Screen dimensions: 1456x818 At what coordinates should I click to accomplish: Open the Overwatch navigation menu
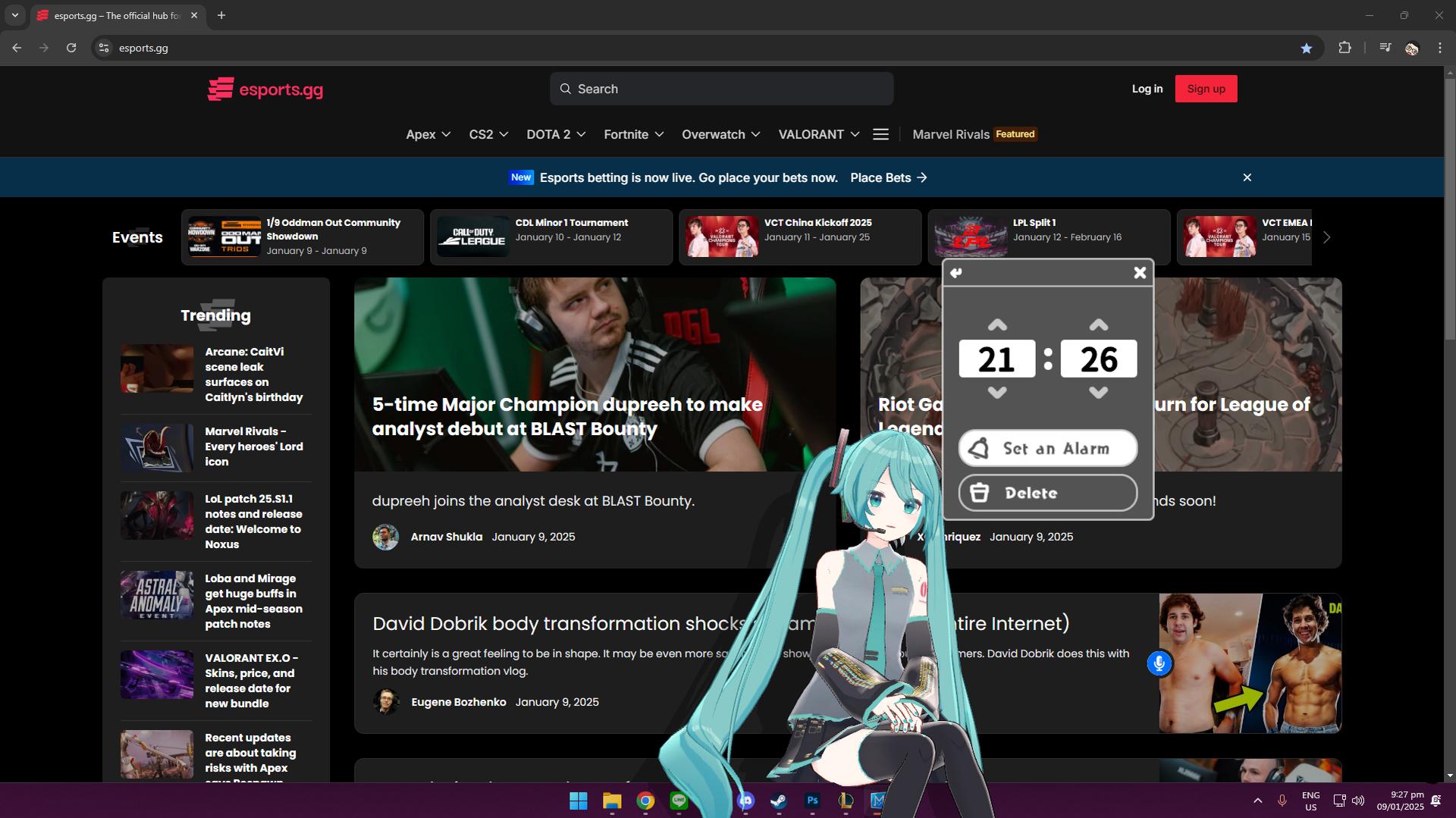pos(720,134)
